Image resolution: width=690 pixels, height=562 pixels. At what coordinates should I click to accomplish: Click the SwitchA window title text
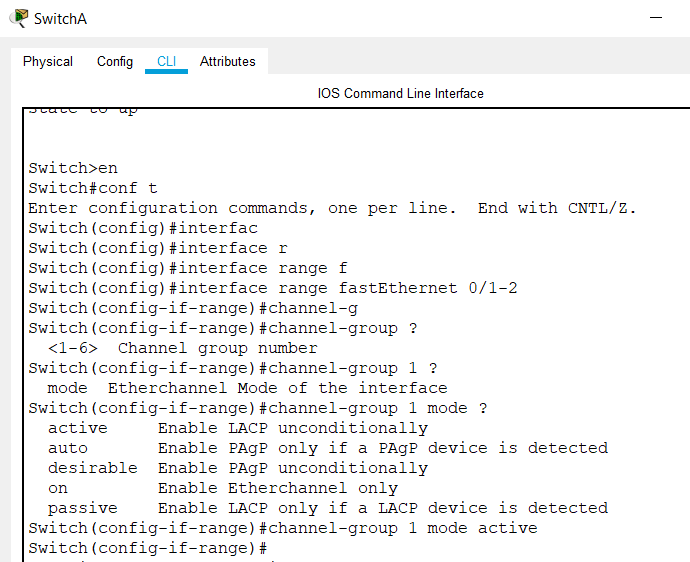pyautogui.click(x=60, y=19)
